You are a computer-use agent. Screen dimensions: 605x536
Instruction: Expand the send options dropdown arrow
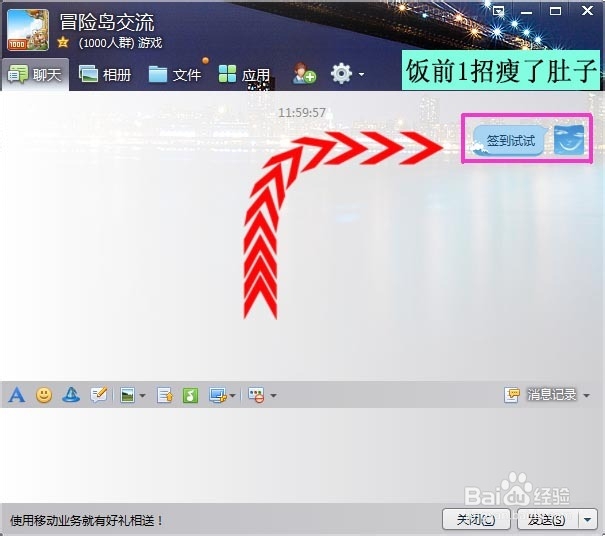[588, 520]
